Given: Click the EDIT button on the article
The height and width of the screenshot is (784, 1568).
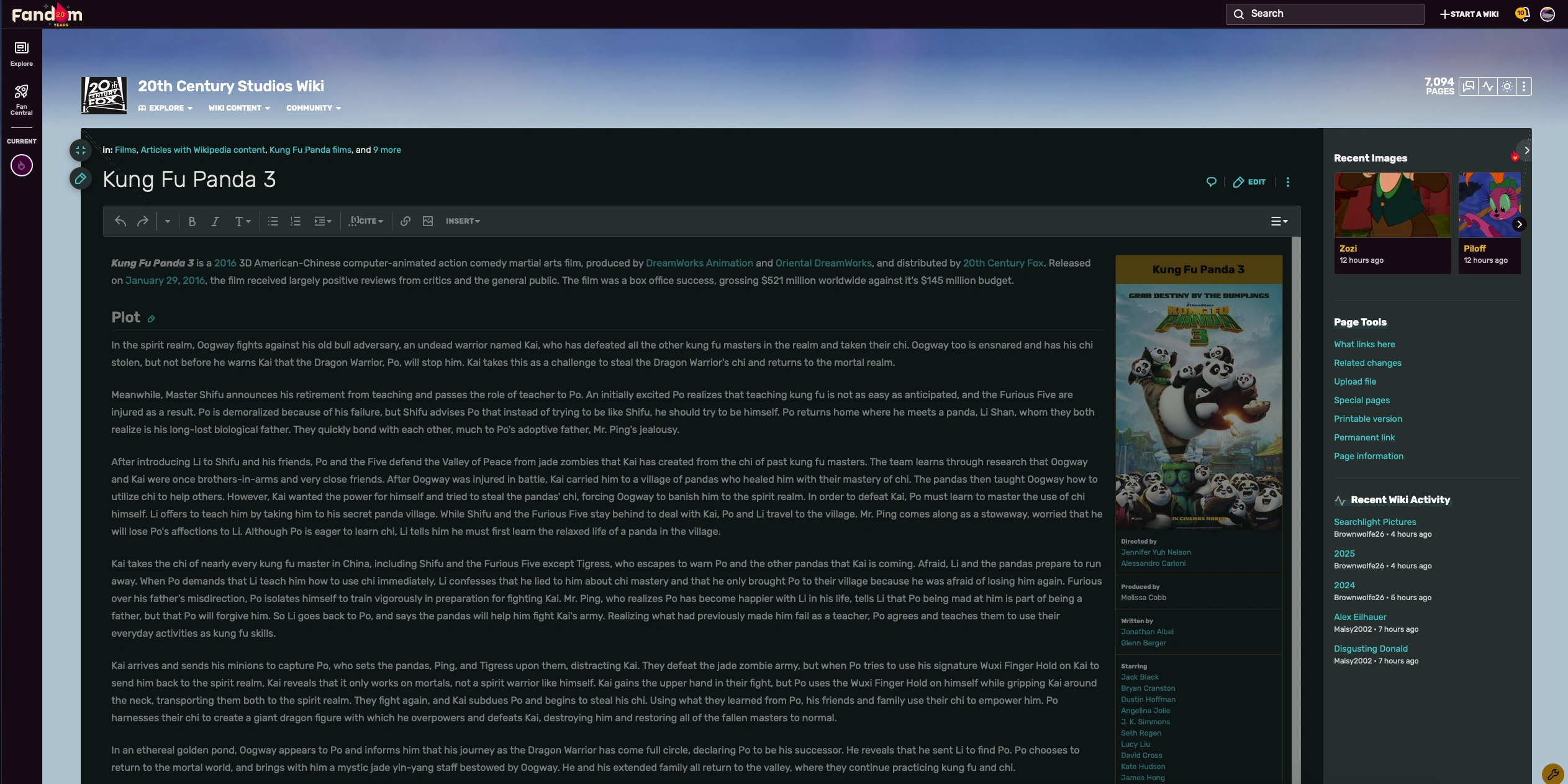Looking at the screenshot, I should point(1249,181).
